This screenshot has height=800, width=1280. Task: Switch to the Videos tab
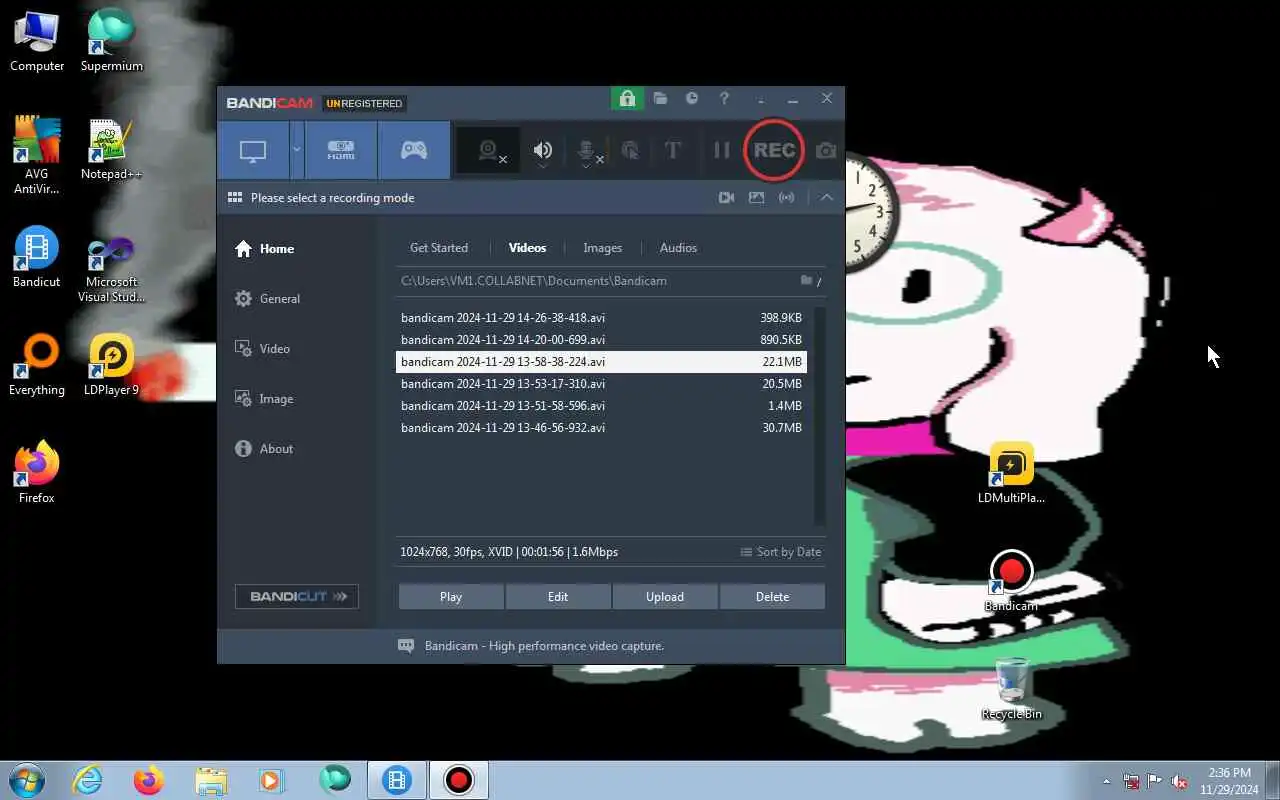527,248
